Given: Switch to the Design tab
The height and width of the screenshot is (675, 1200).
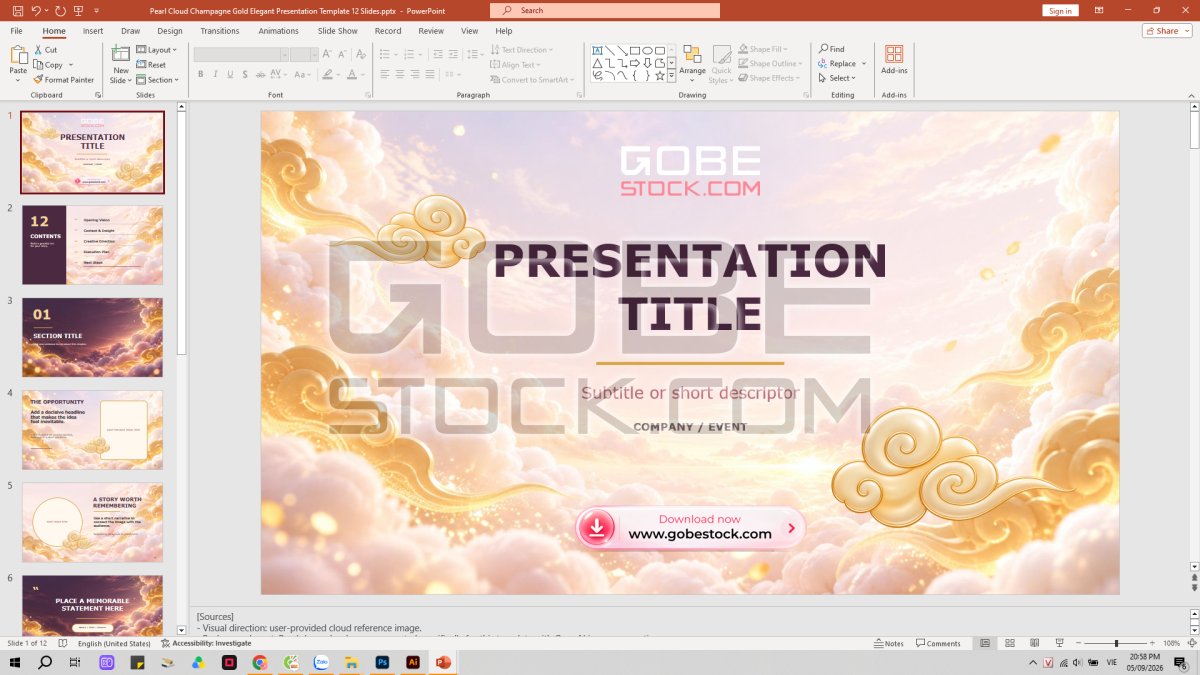Looking at the screenshot, I should point(170,31).
